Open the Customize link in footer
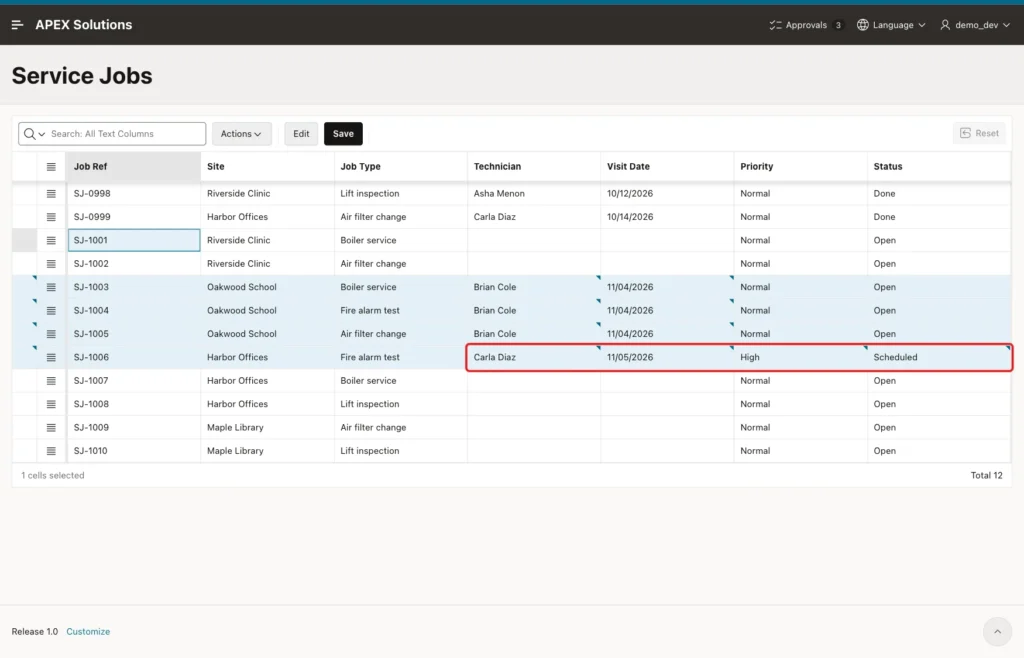1024x658 pixels. tap(88, 632)
